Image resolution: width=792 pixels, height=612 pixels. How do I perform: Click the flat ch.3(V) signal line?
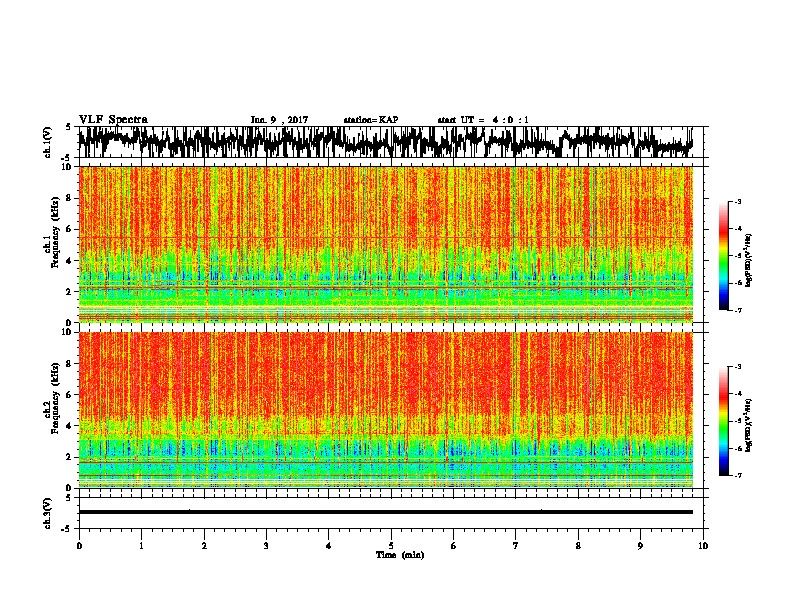tap(386, 512)
